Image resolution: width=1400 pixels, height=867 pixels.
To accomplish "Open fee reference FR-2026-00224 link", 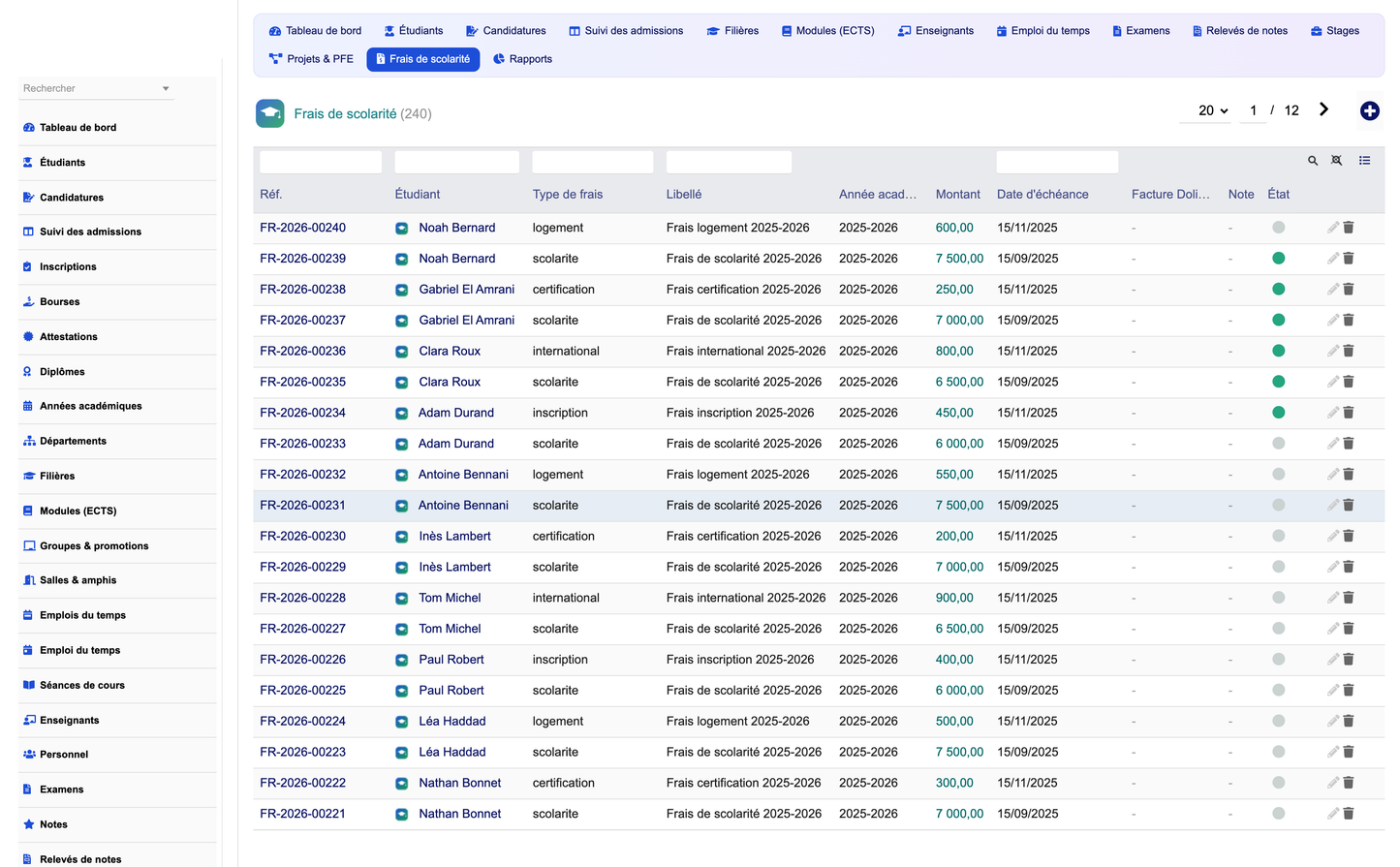I will coord(303,721).
